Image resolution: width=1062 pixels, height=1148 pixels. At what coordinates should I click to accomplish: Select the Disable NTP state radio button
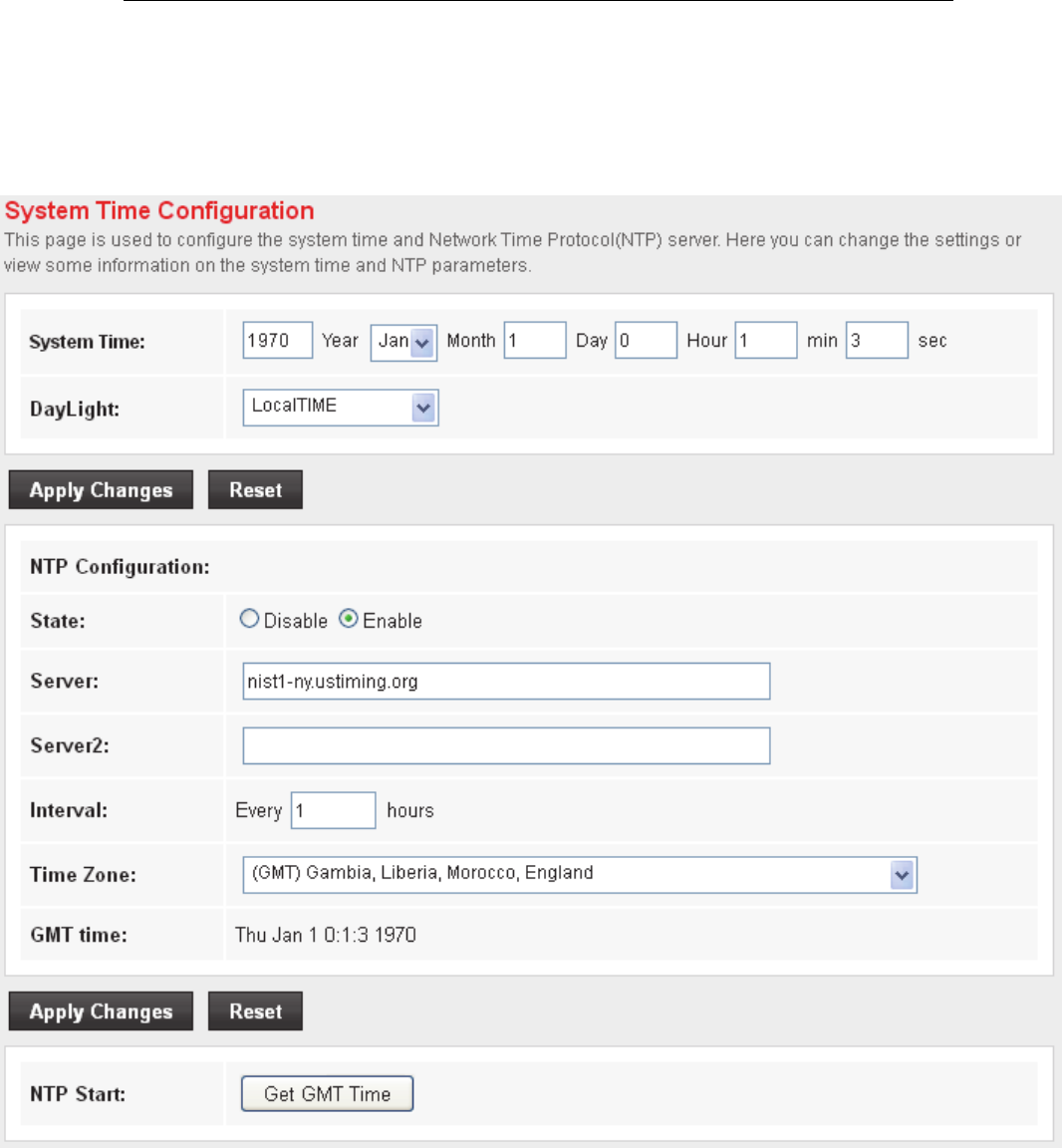pyautogui.click(x=249, y=619)
